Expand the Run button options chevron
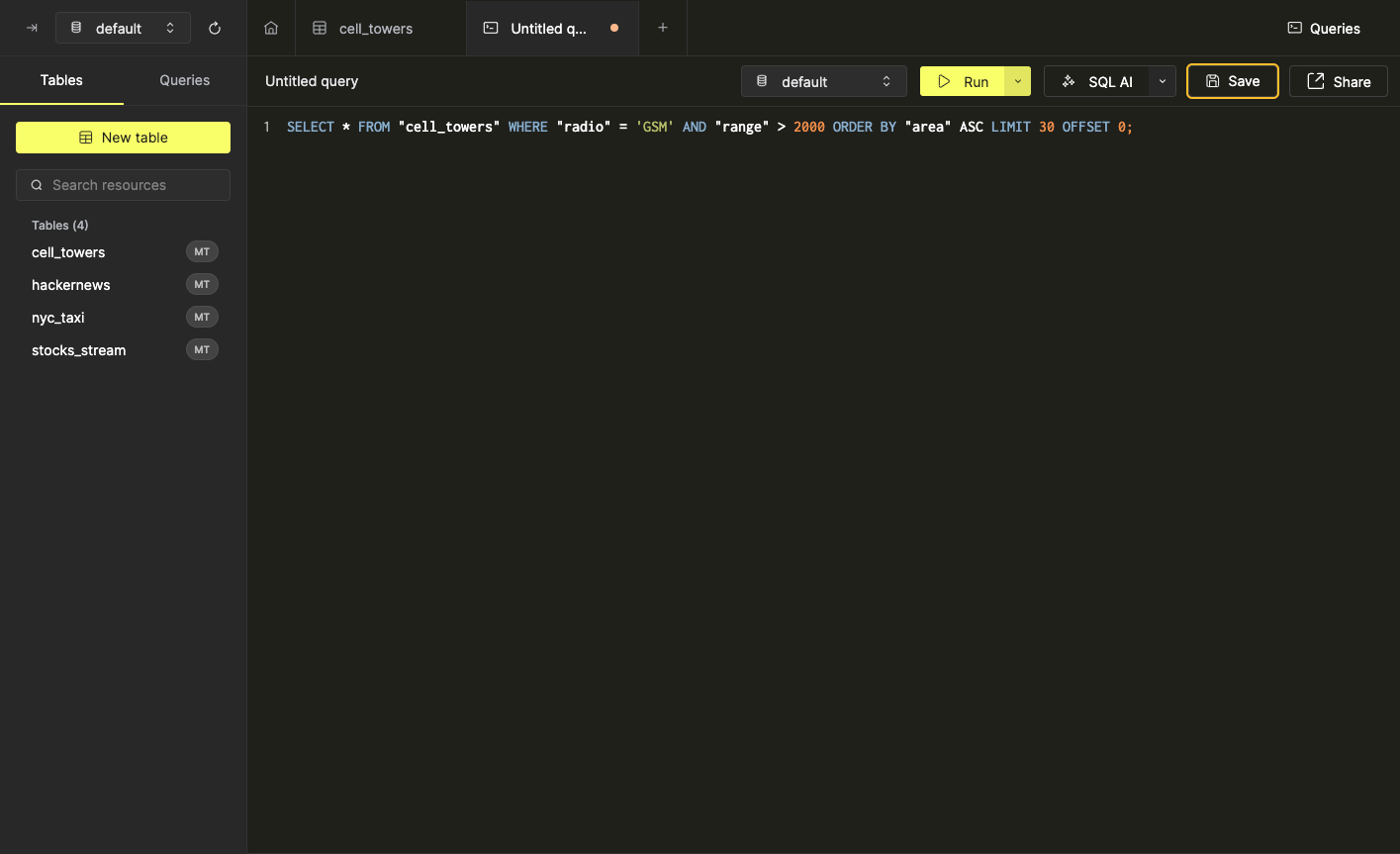The width and height of the screenshot is (1400, 854). pyautogui.click(x=1017, y=81)
